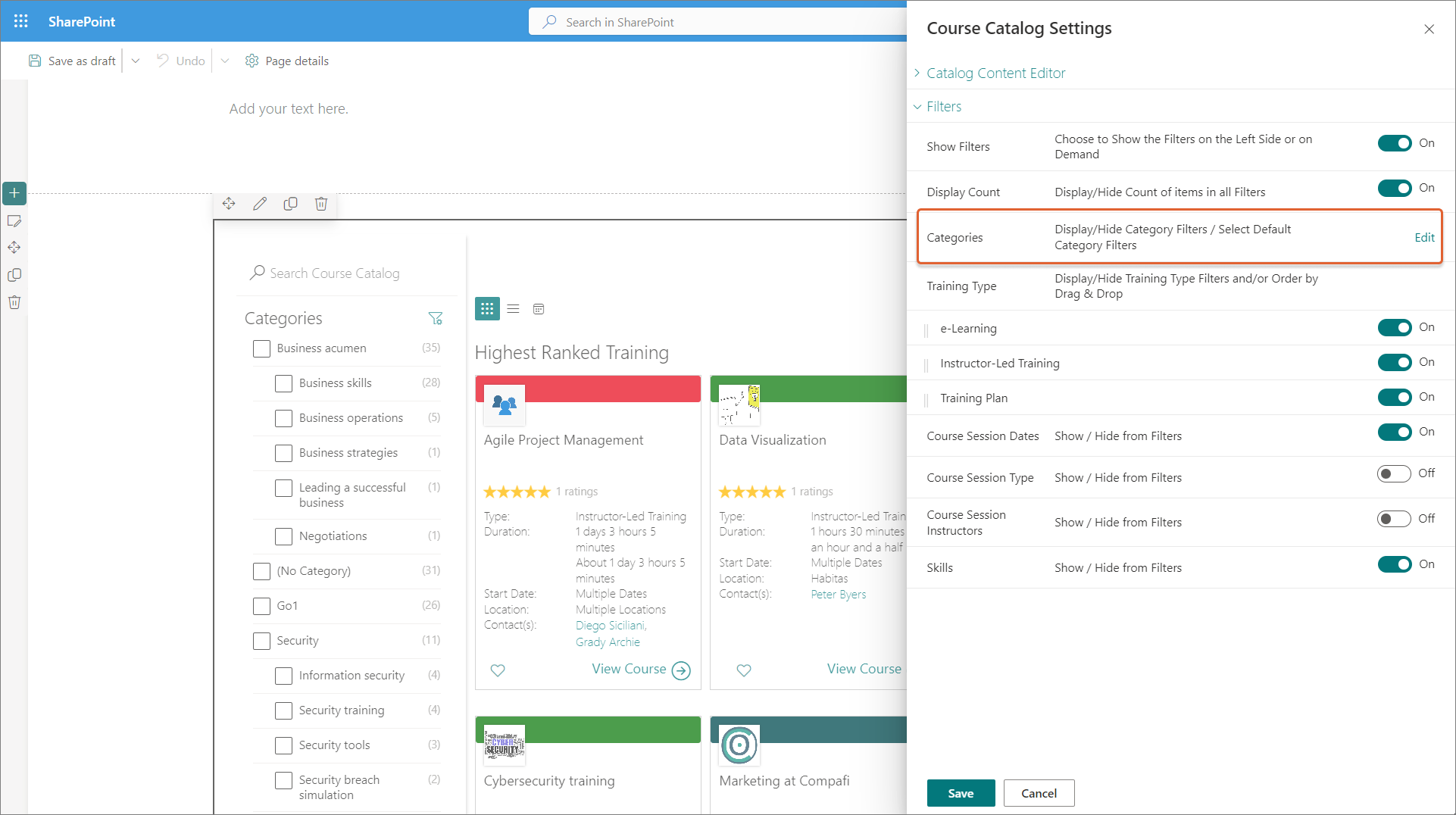Switch to grid view of courses
Screen dimensions: 1456x815
487,309
